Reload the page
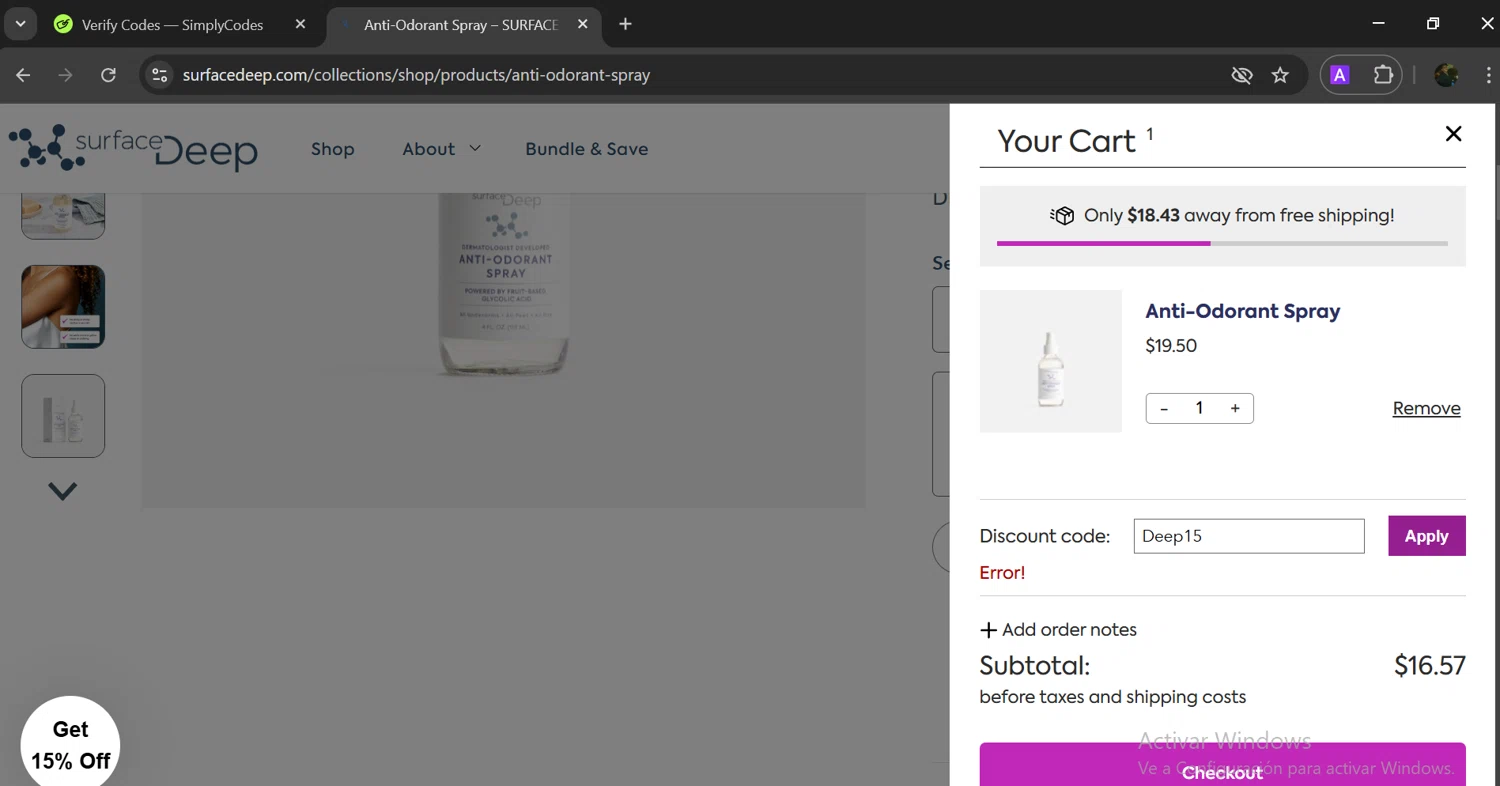1500x786 pixels. [x=108, y=75]
